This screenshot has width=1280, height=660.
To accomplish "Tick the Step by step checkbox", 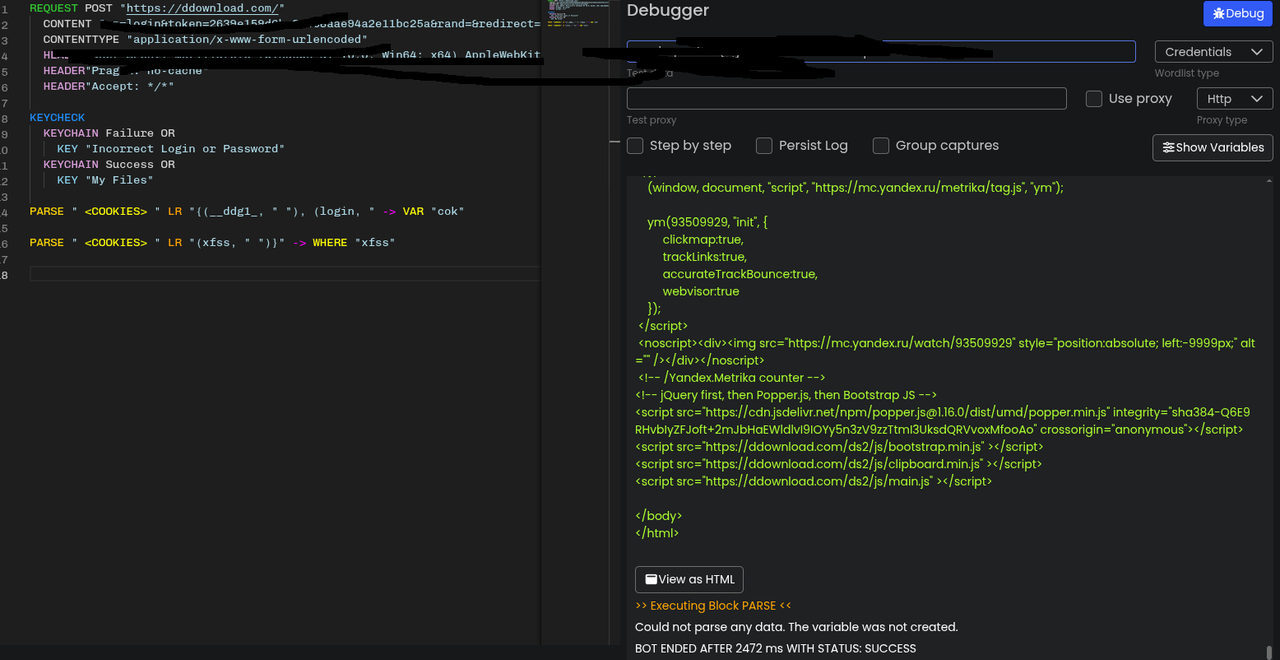I will tap(635, 146).
